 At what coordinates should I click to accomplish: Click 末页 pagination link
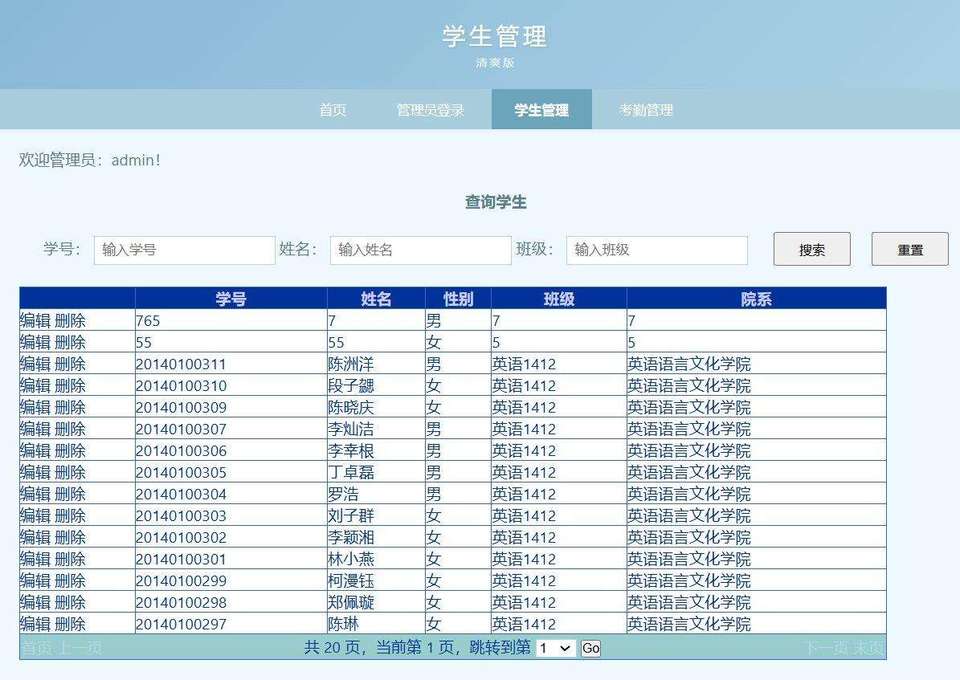[869, 648]
